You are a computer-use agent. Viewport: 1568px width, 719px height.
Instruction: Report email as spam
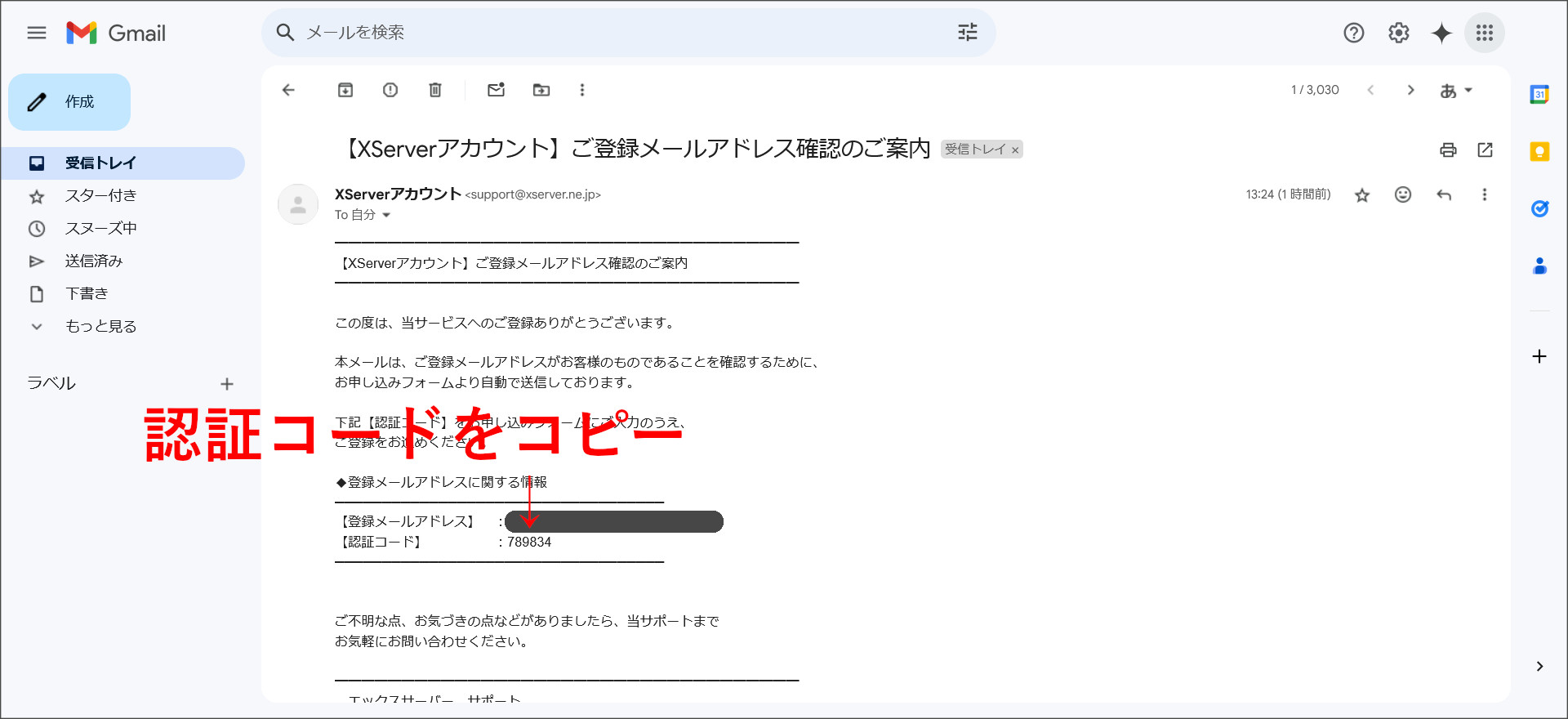pos(390,90)
